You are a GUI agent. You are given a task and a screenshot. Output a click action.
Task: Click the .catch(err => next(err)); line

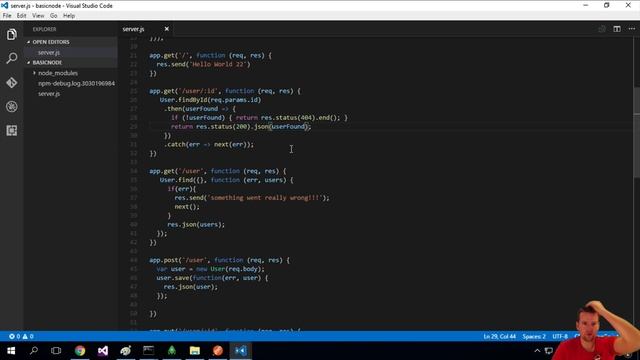point(209,144)
